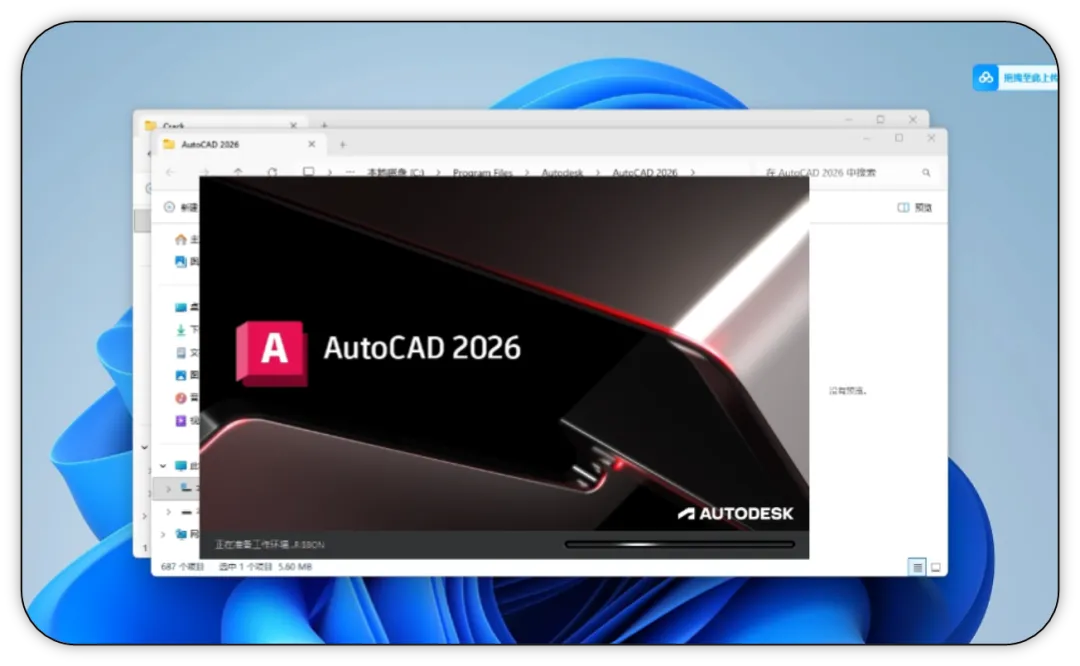Refresh the AutoCAD 2026 folder

(x=272, y=172)
